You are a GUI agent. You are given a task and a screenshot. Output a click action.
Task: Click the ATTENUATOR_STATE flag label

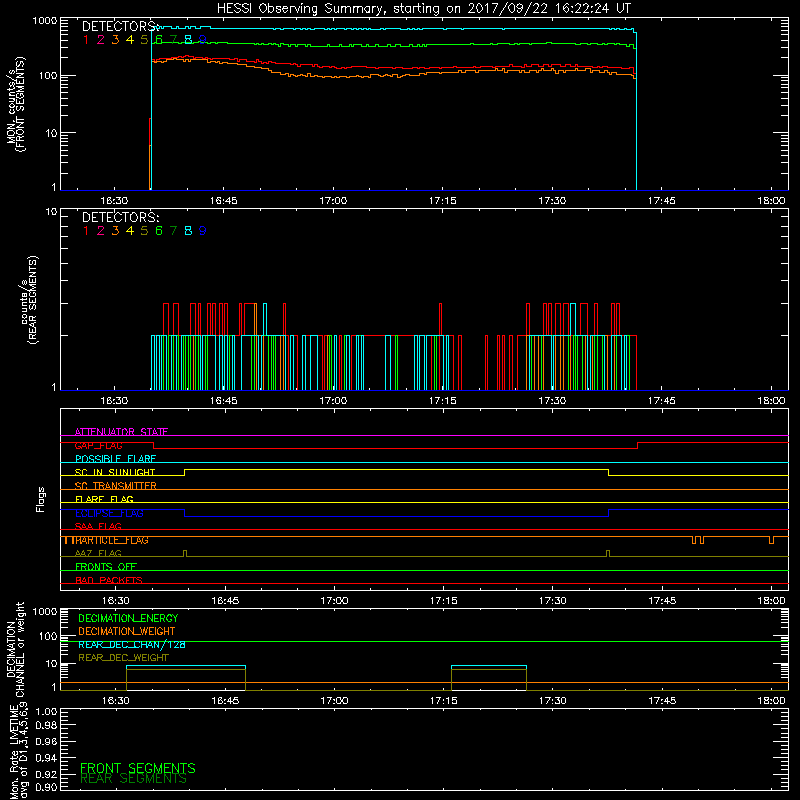[x=121, y=432]
